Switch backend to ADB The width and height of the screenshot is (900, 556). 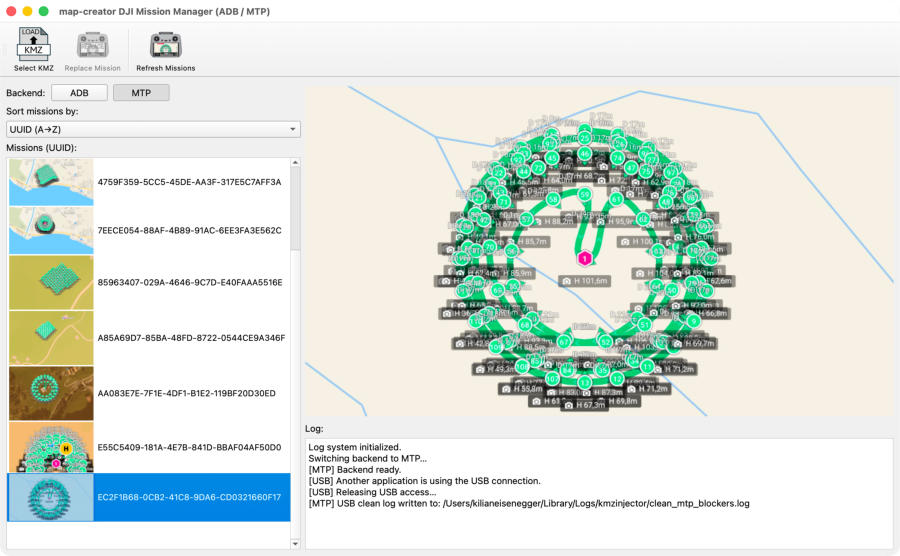click(x=79, y=93)
